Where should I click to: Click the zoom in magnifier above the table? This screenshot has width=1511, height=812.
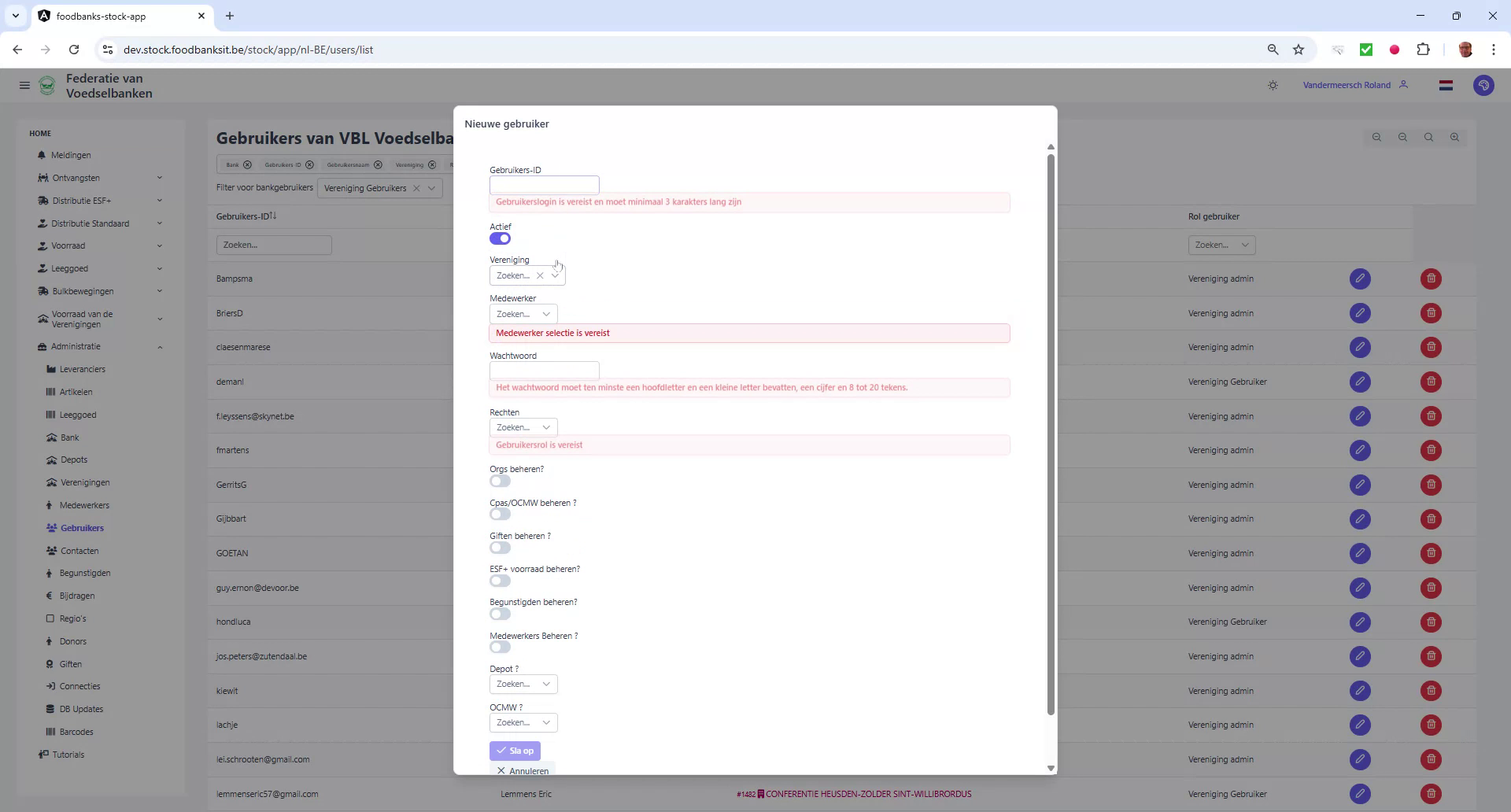click(x=1454, y=137)
